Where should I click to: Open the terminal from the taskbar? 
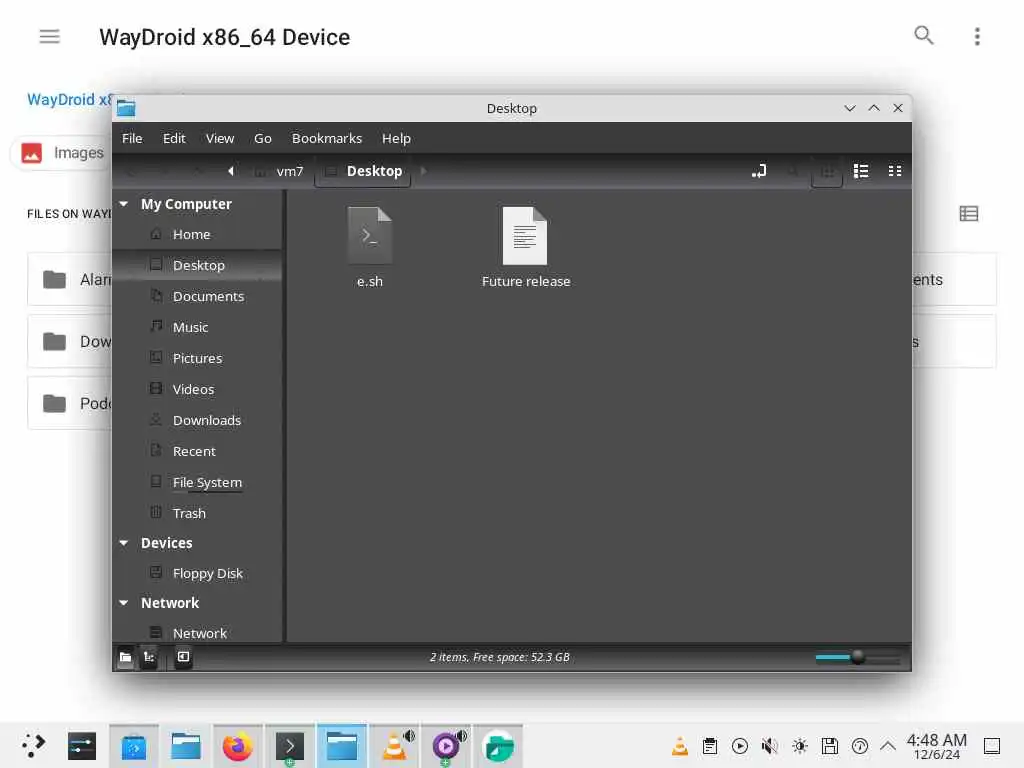pos(290,746)
